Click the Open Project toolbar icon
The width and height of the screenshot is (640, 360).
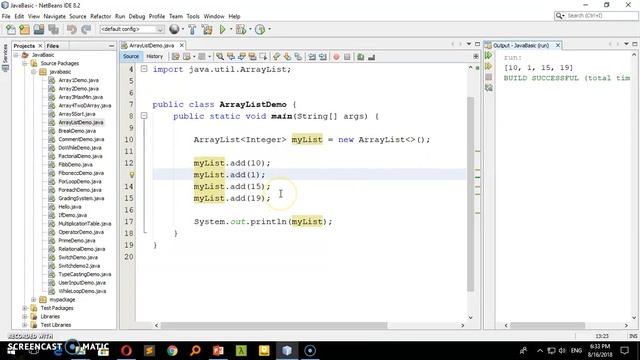[x=39, y=29]
